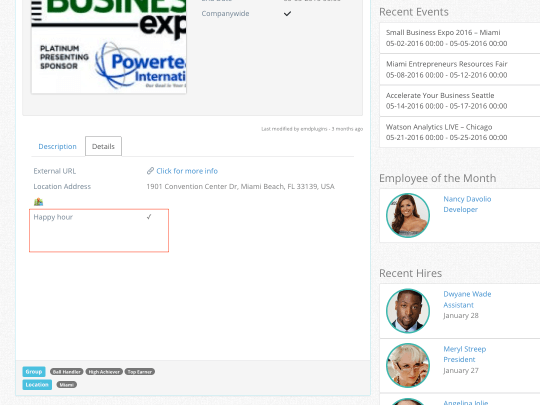540x405 pixels.
Task: Click the January 27 hire date
Action: 461,370
